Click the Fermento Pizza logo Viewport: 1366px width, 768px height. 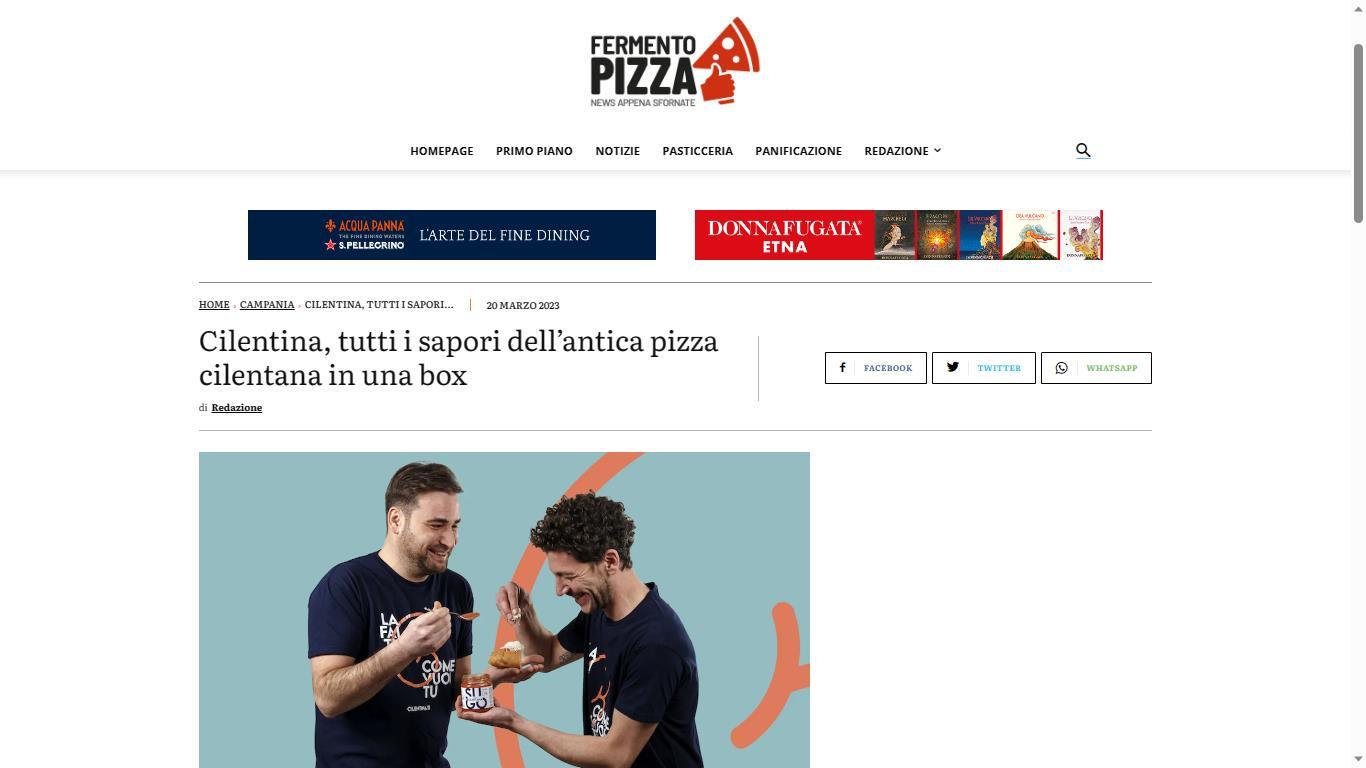pos(675,62)
